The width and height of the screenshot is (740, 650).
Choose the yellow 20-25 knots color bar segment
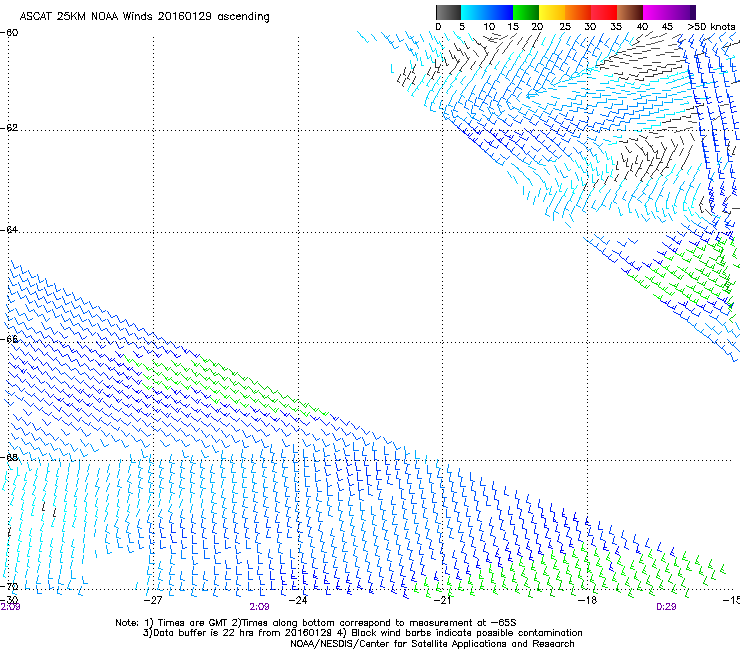coord(552,12)
